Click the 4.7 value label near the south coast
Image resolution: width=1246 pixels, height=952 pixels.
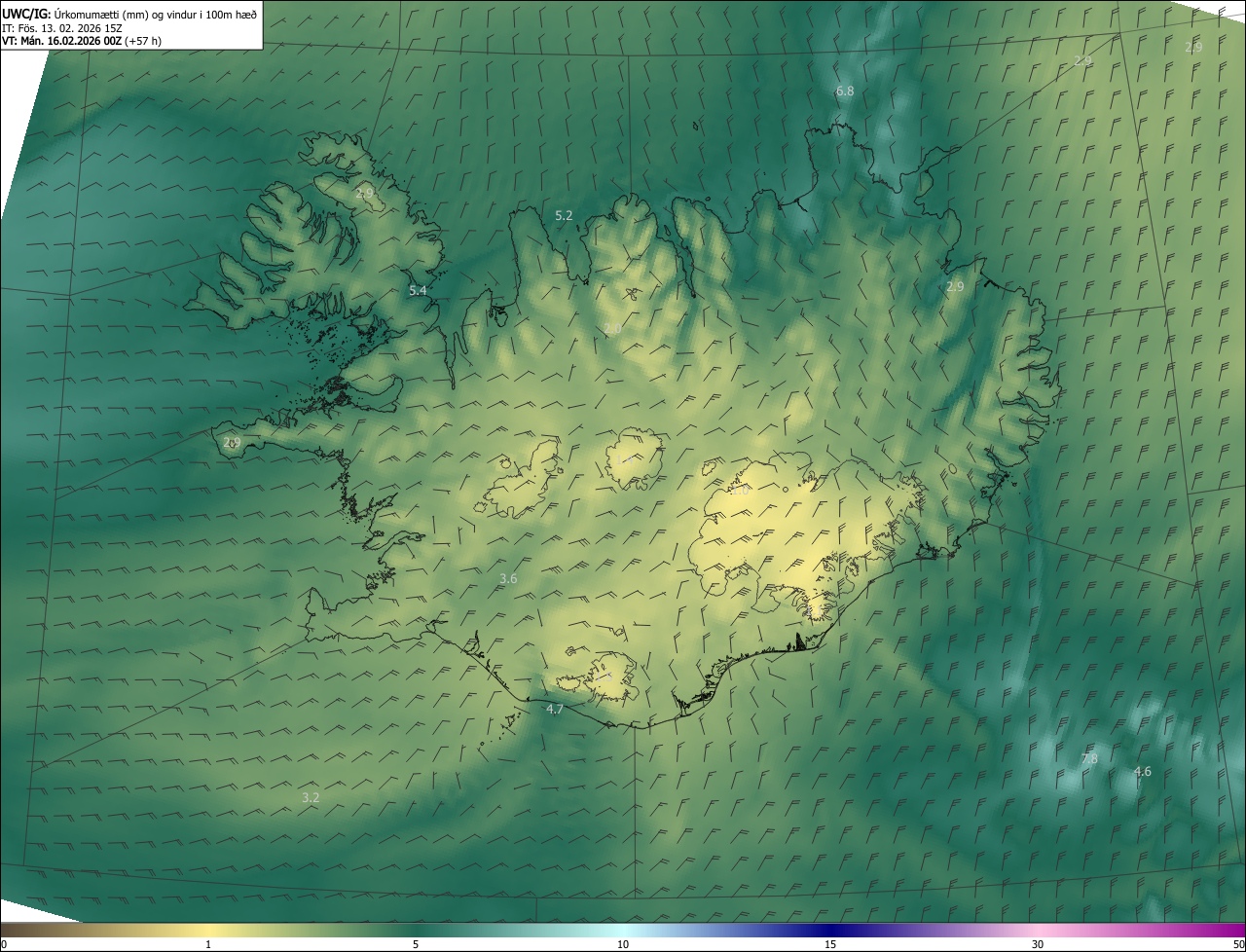click(555, 709)
